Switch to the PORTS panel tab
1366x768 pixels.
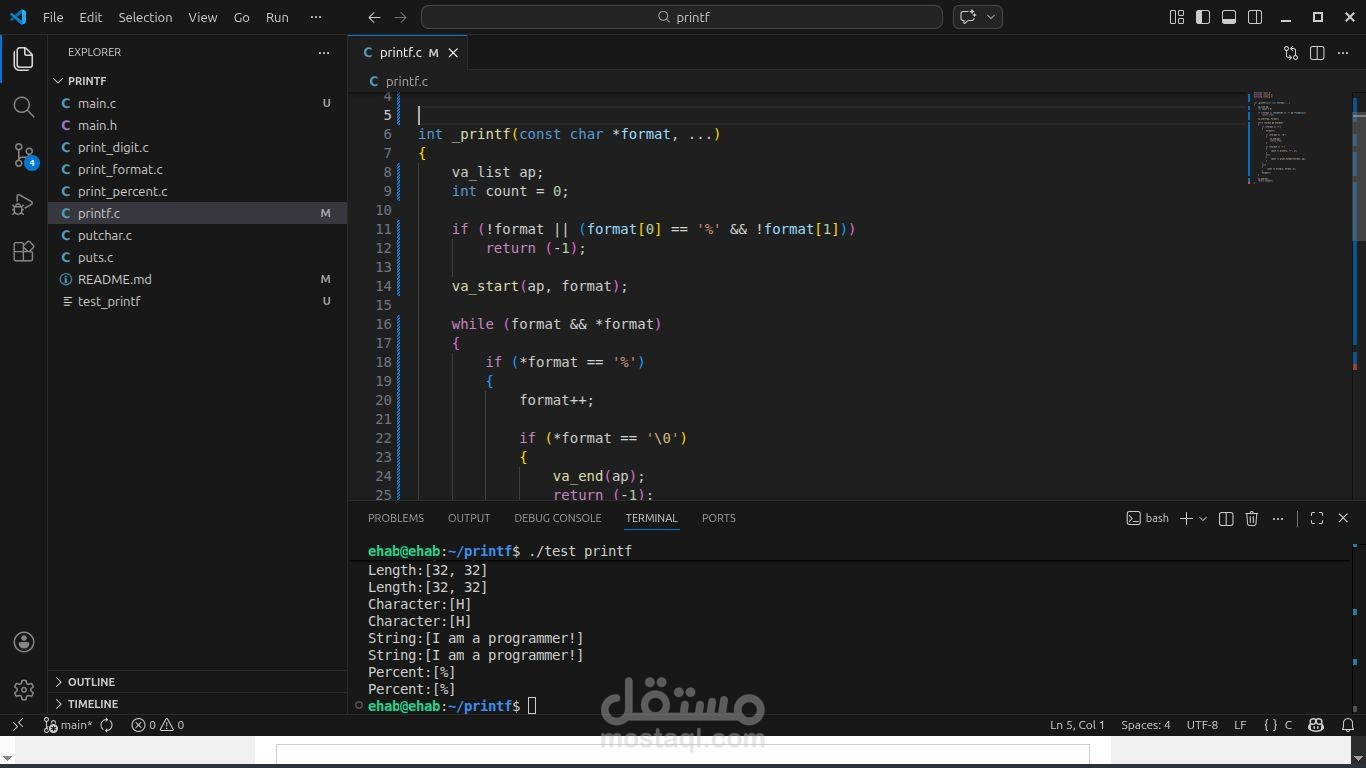[x=719, y=518]
